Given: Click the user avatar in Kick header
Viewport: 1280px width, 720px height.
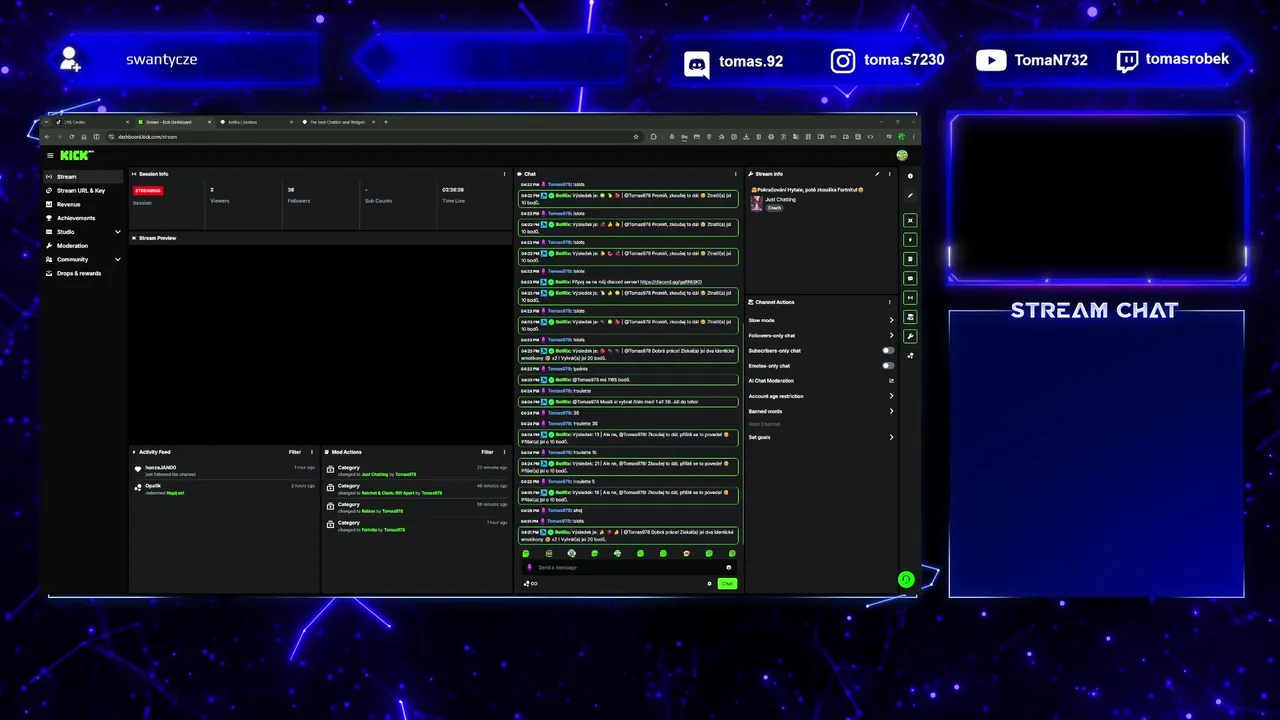Looking at the screenshot, I should (x=902, y=155).
